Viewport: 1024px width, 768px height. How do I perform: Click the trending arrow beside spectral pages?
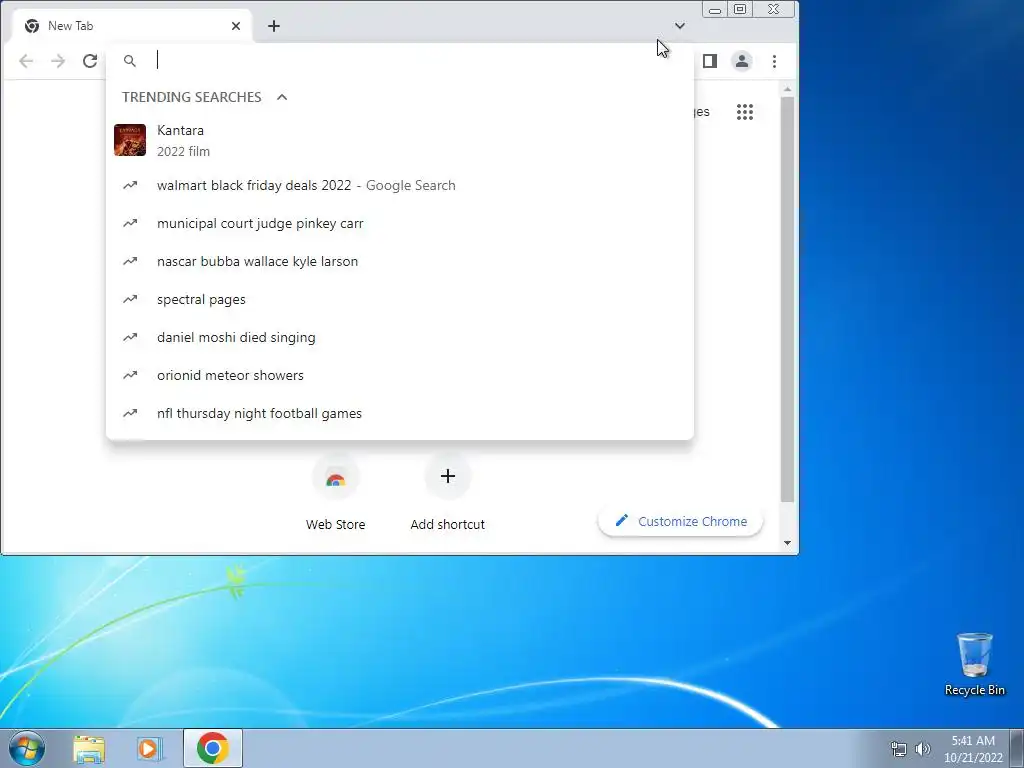[x=130, y=299]
